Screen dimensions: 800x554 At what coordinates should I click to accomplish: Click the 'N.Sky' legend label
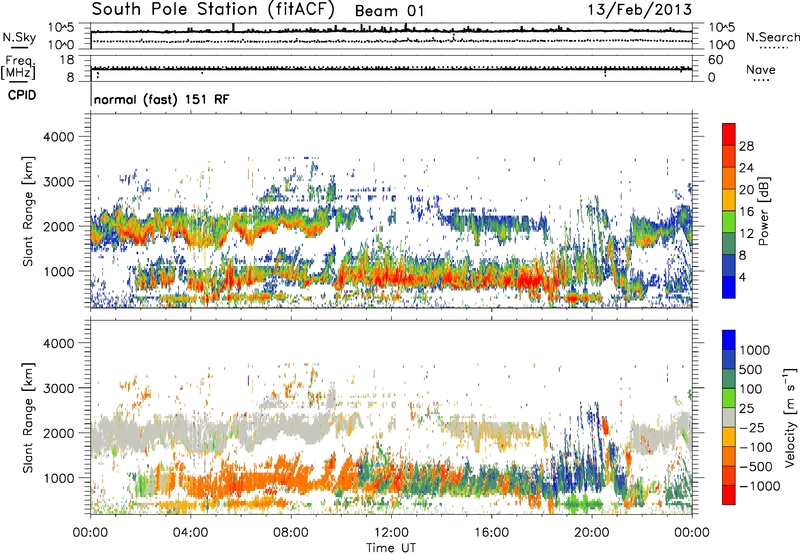tap(19, 37)
